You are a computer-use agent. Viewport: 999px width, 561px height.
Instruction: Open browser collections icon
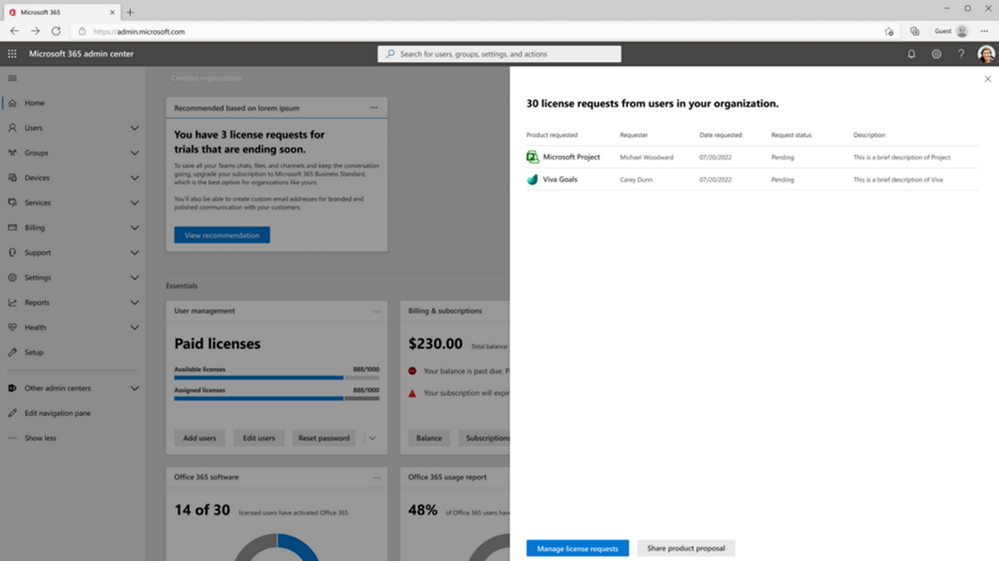pos(914,31)
